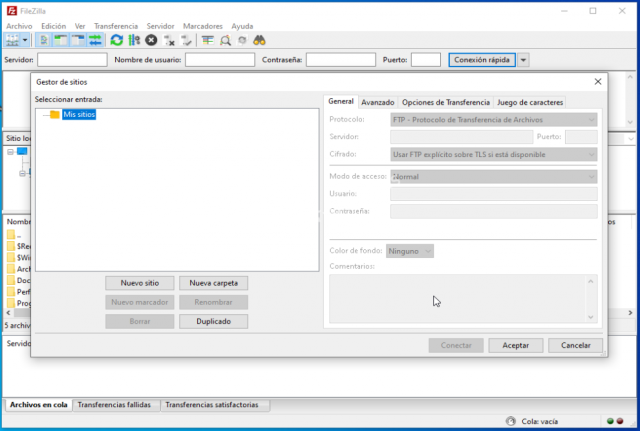Collapse the local tree computer node
The height and width of the screenshot is (431, 640).
coord(11,152)
